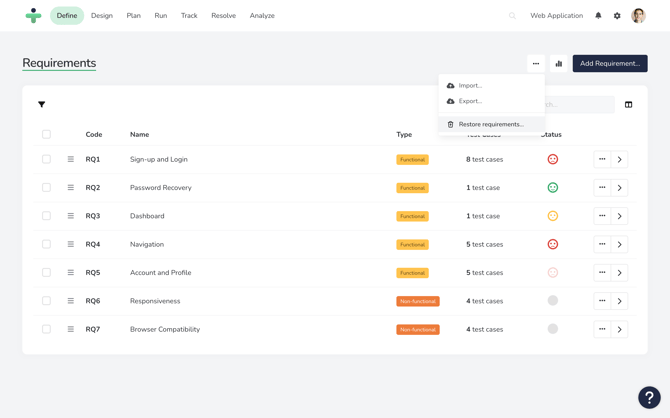
Task: Open the Web Application project selector
Action: point(556,16)
